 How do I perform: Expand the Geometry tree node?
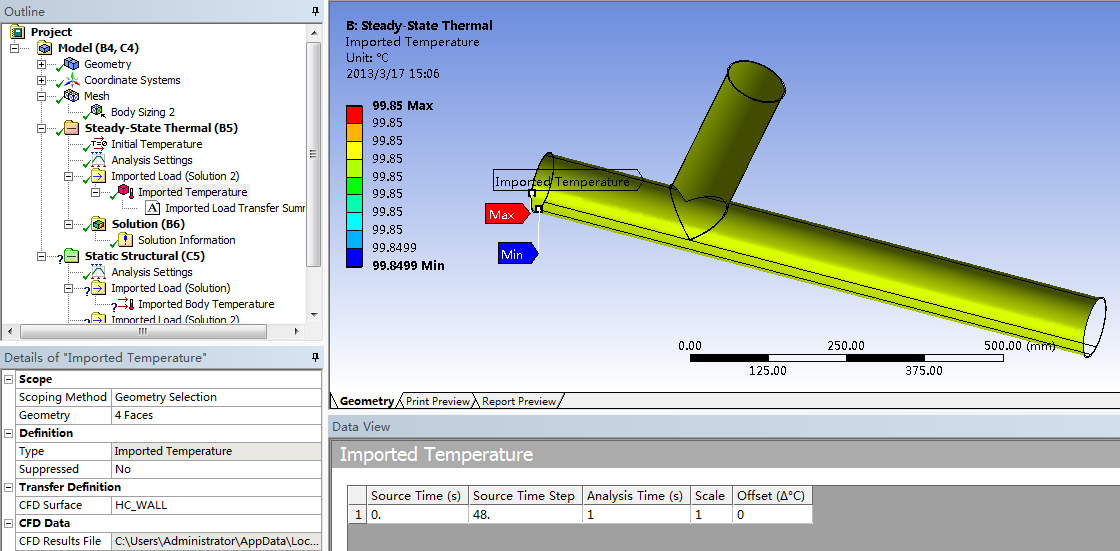tap(41, 64)
